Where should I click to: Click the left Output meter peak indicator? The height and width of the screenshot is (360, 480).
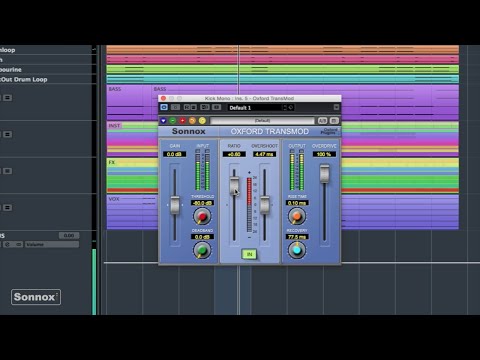pyautogui.click(x=292, y=151)
